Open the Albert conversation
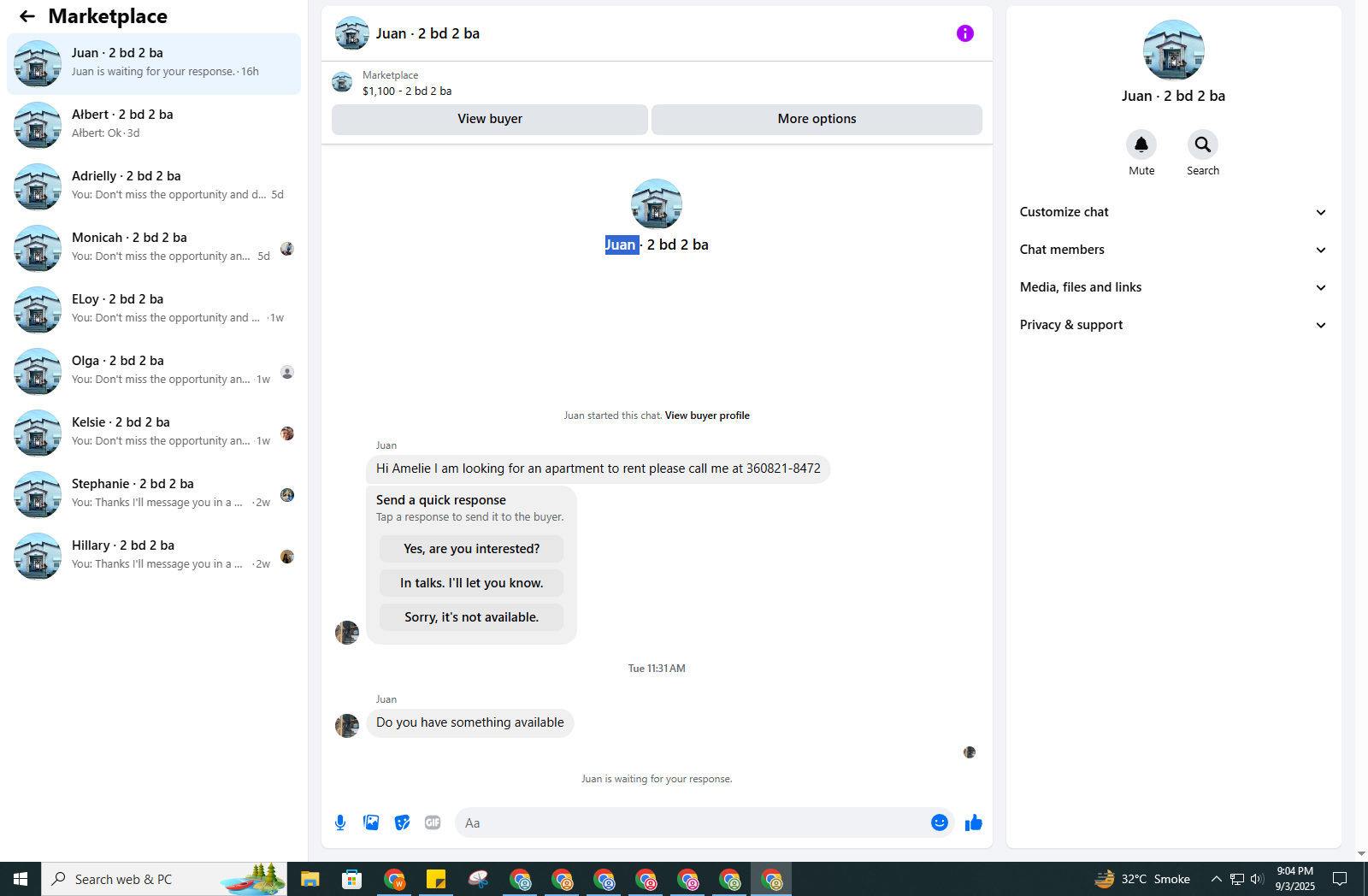This screenshot has width=1368, height=896. tap(154, 126)
